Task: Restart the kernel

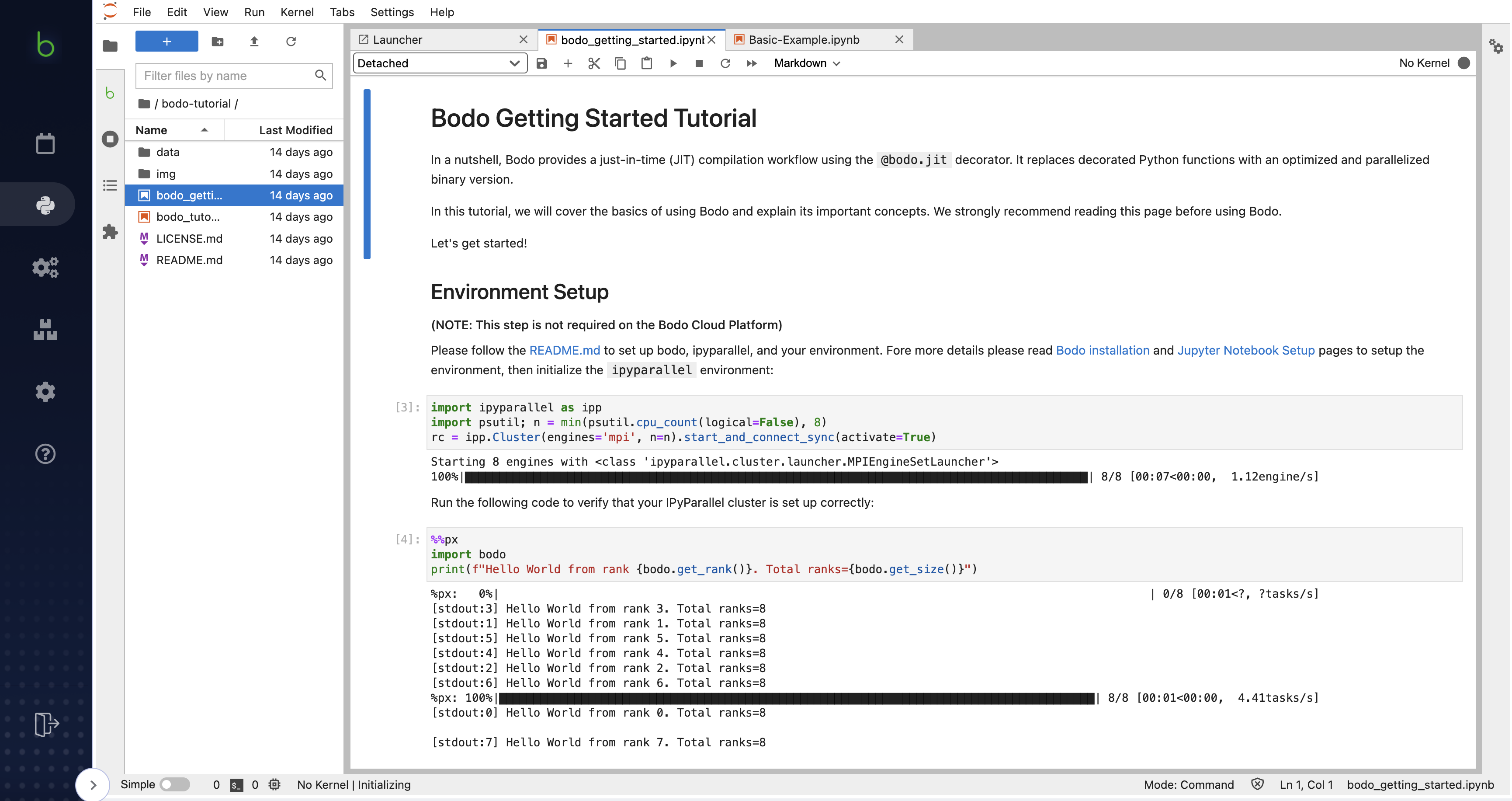Action: pyautogui.click(x=725, y=63)
